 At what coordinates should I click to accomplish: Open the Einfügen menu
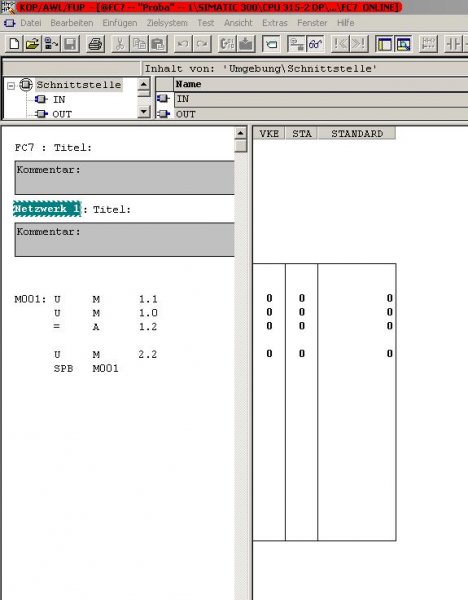pyautogui.click(x=120, y=23)
